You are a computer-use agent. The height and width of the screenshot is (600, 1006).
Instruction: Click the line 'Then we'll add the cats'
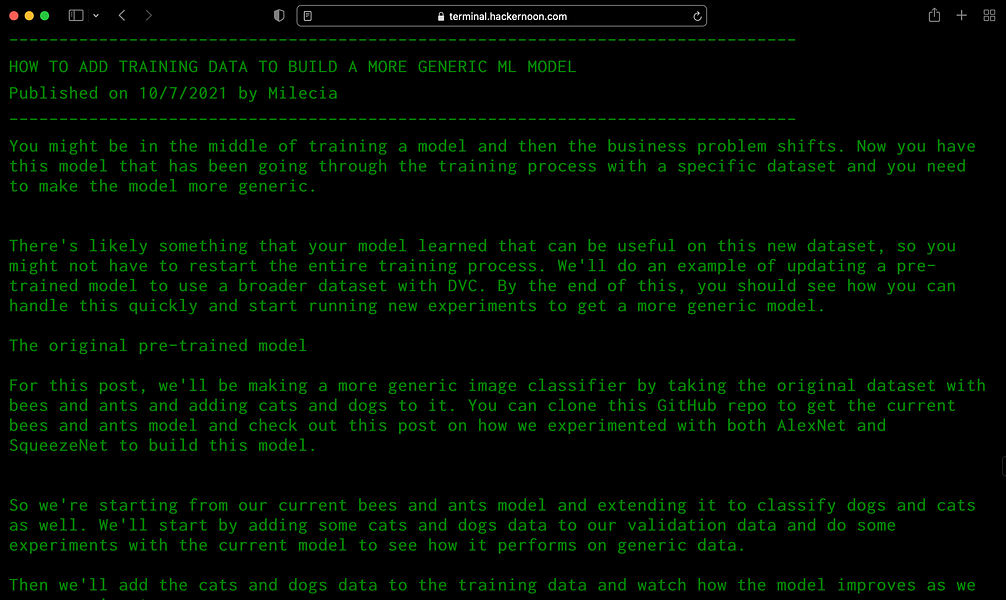tap(492, 585)
